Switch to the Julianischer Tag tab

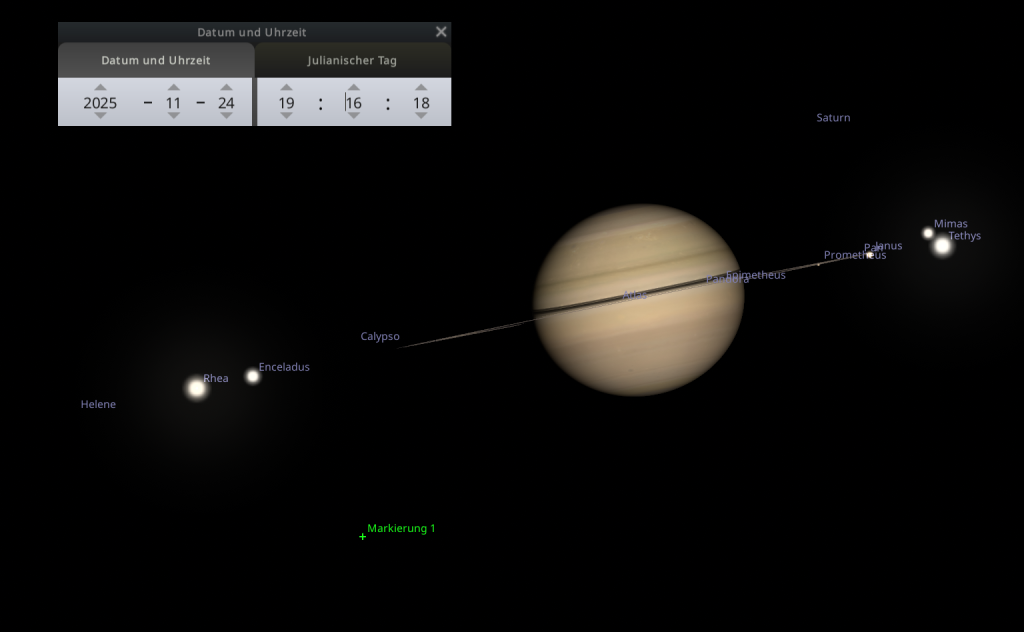(352, 60)
